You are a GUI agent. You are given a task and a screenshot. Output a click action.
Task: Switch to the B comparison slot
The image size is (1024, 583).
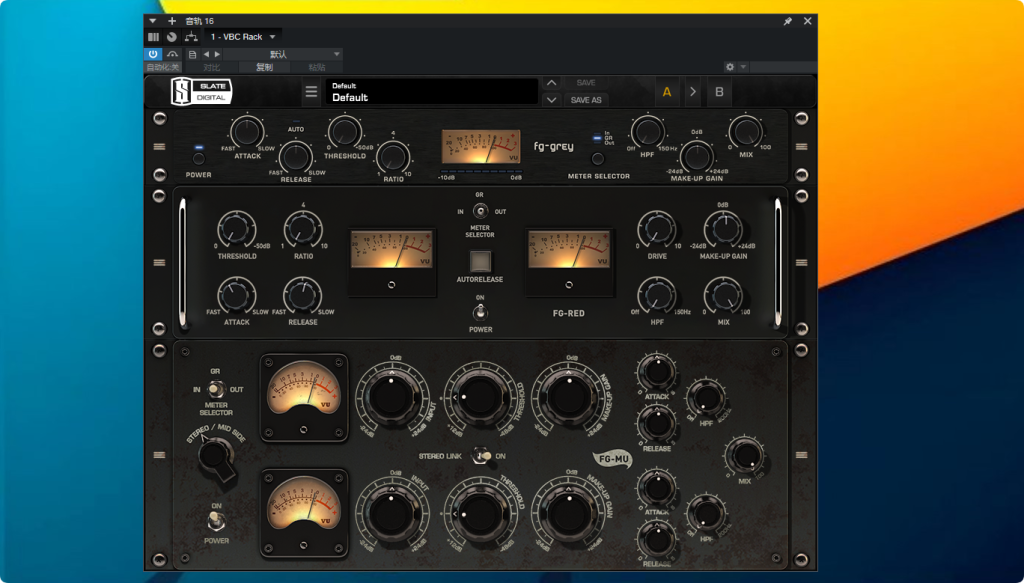point(719,92)
